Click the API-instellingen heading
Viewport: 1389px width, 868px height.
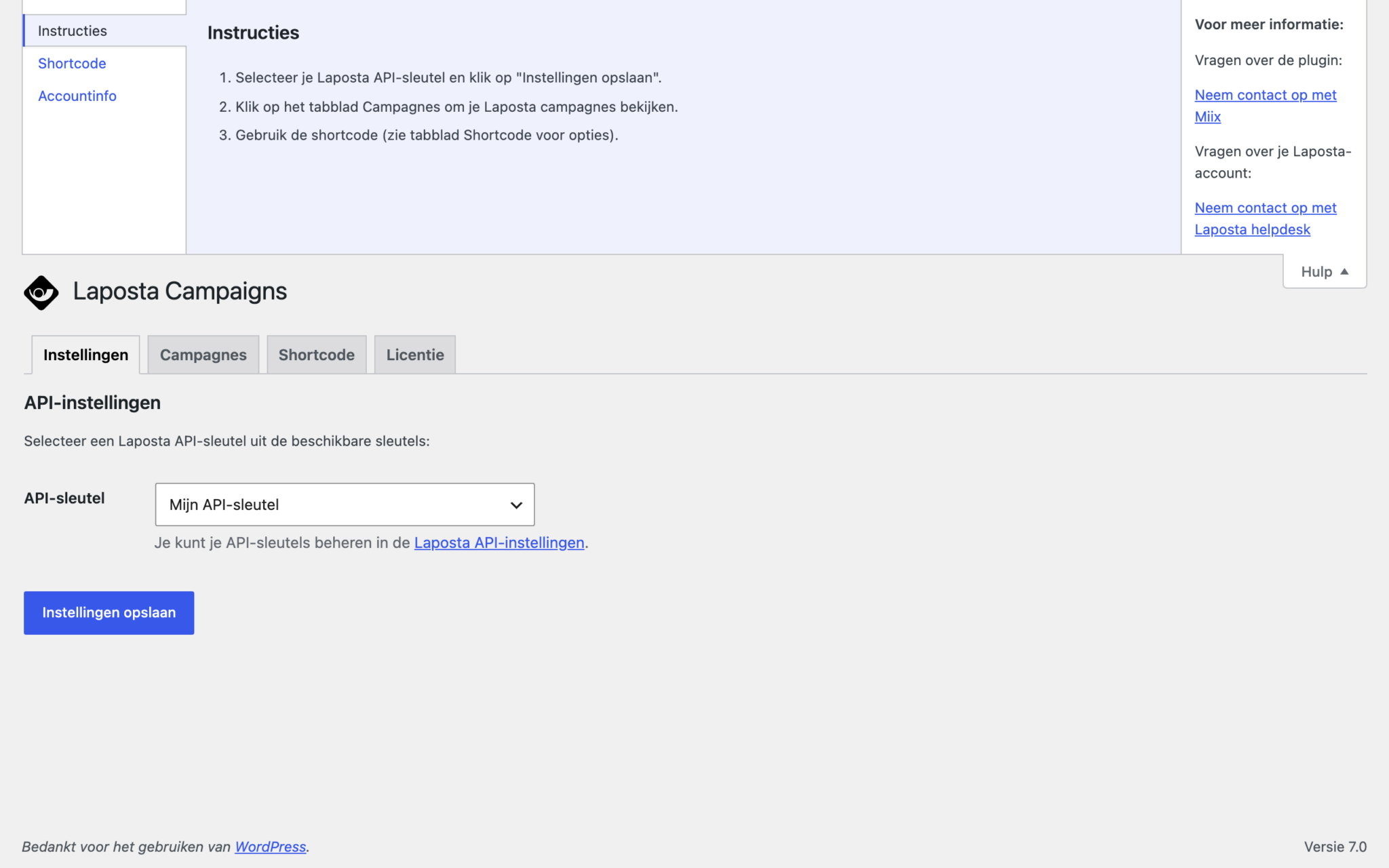pyautogui.click(x=92, y=403)
